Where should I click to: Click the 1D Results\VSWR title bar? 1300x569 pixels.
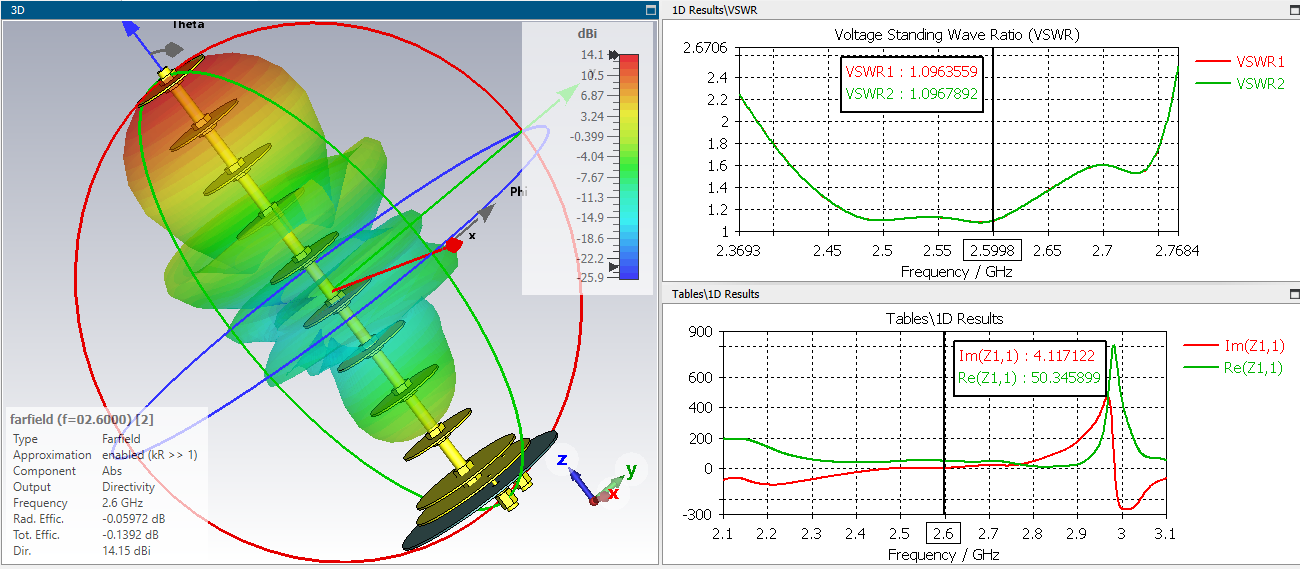[980, 10]
